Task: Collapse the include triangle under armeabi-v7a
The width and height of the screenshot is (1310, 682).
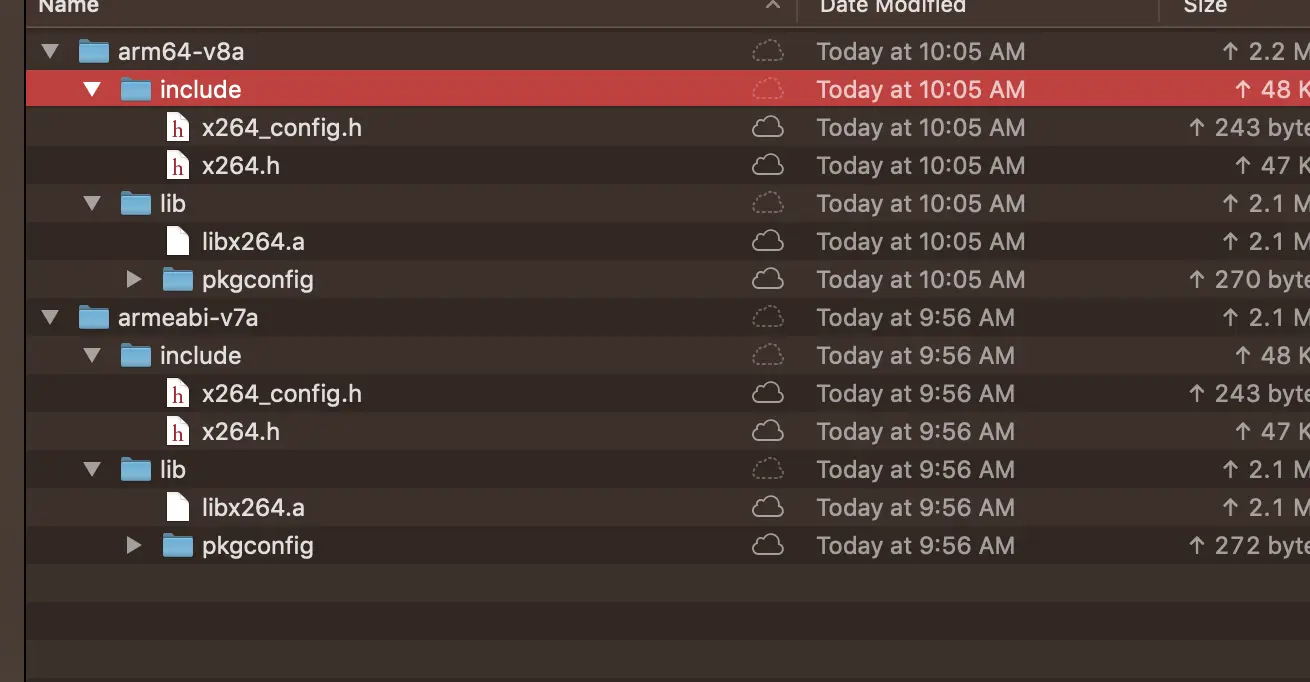Action: pos(93,356)
